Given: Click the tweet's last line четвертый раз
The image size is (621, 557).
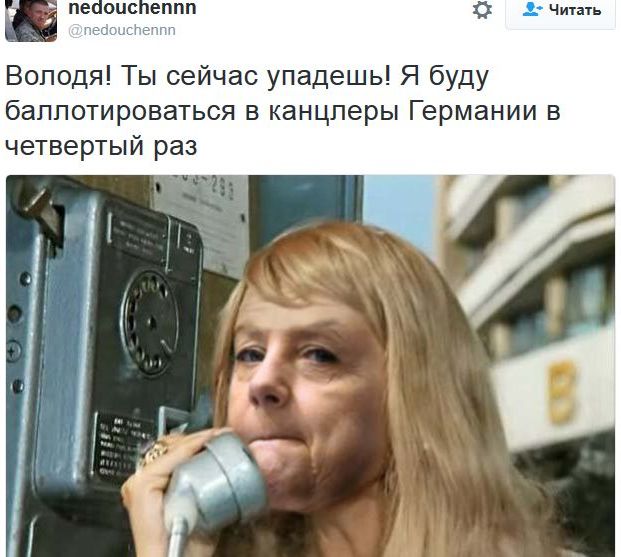Looking at the screenshot, I should click(101, 146).
